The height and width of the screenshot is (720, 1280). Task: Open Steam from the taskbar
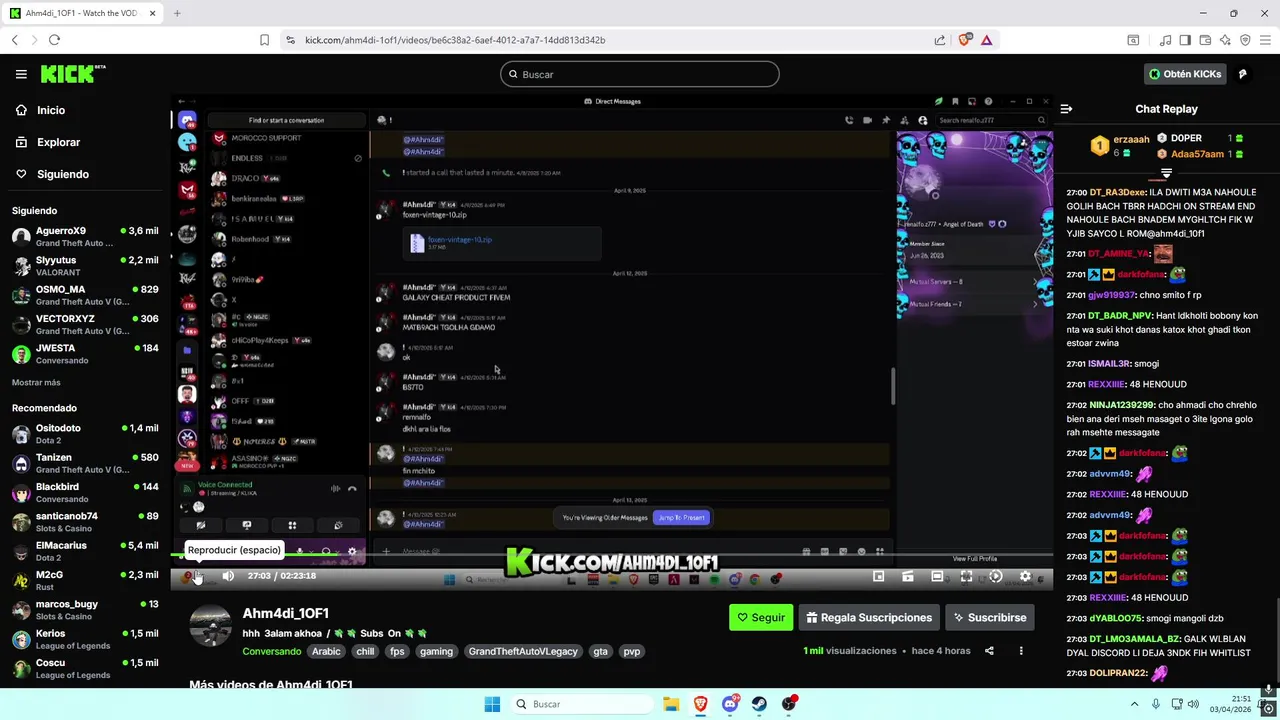759,704
